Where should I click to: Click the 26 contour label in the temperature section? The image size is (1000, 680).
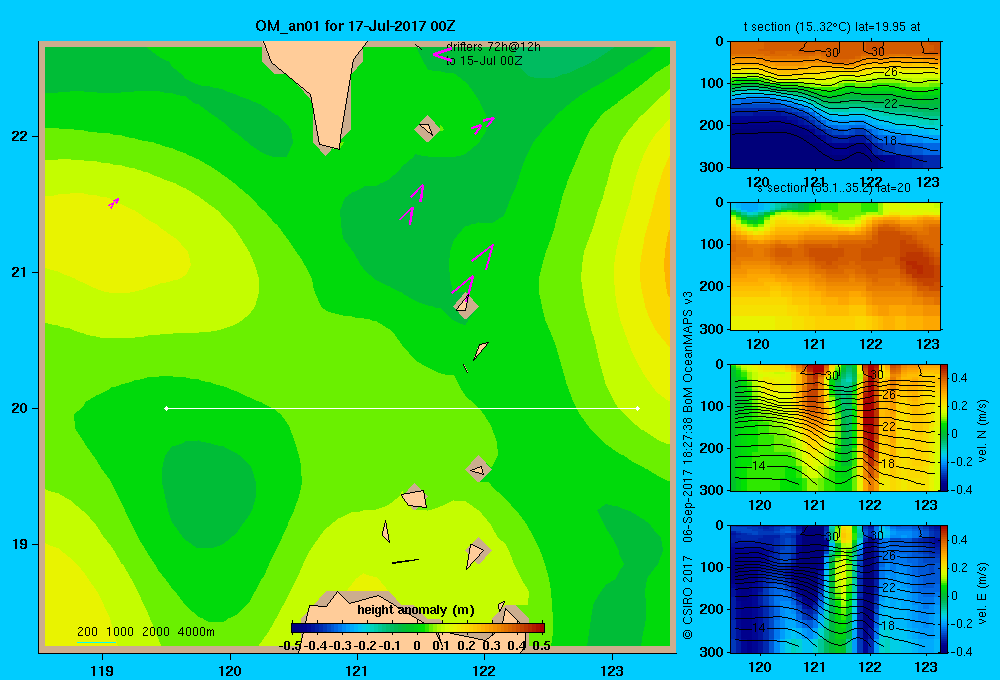click(891, 71)
